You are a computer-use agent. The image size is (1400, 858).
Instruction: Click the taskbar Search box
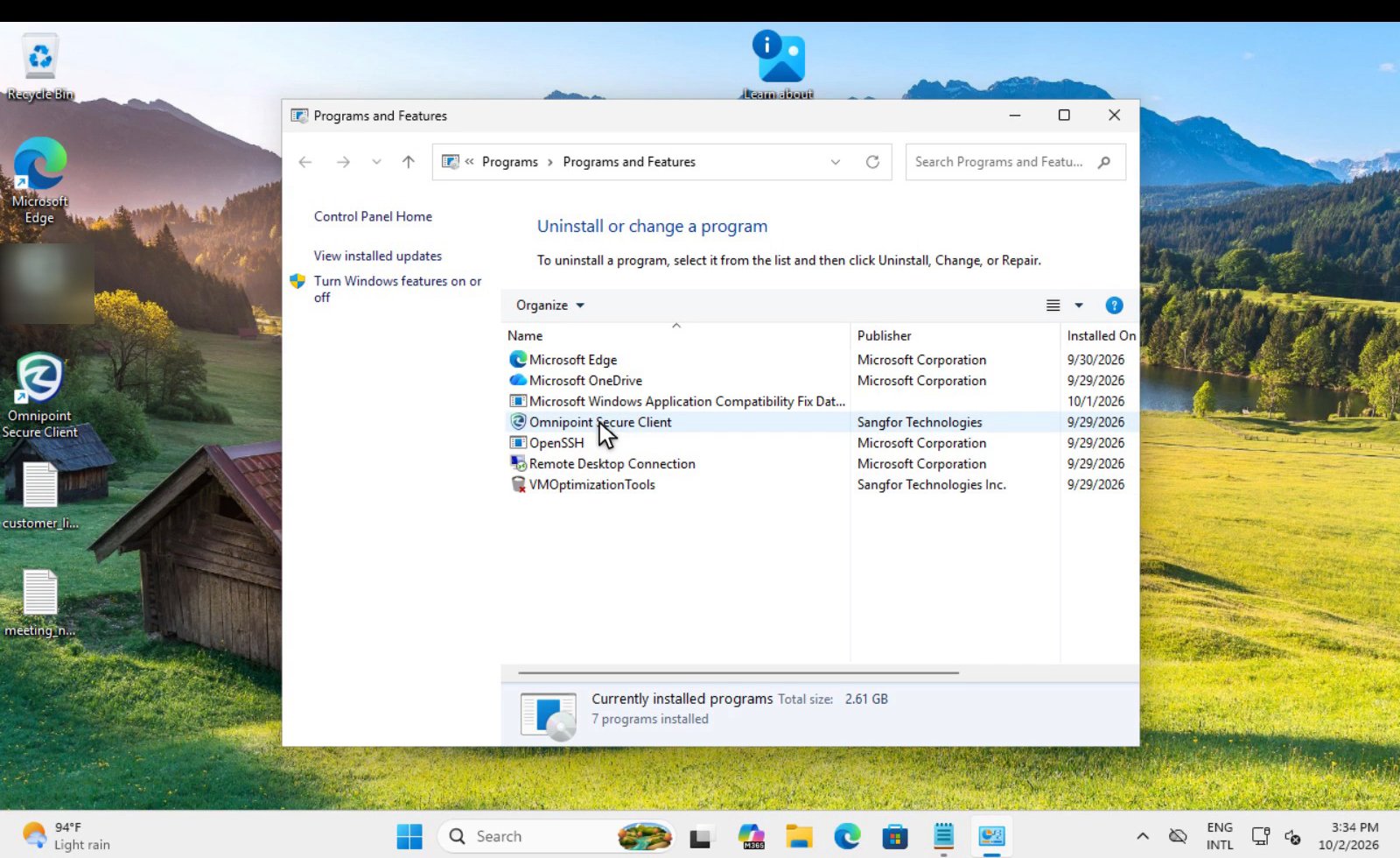(x=556, y=837)
